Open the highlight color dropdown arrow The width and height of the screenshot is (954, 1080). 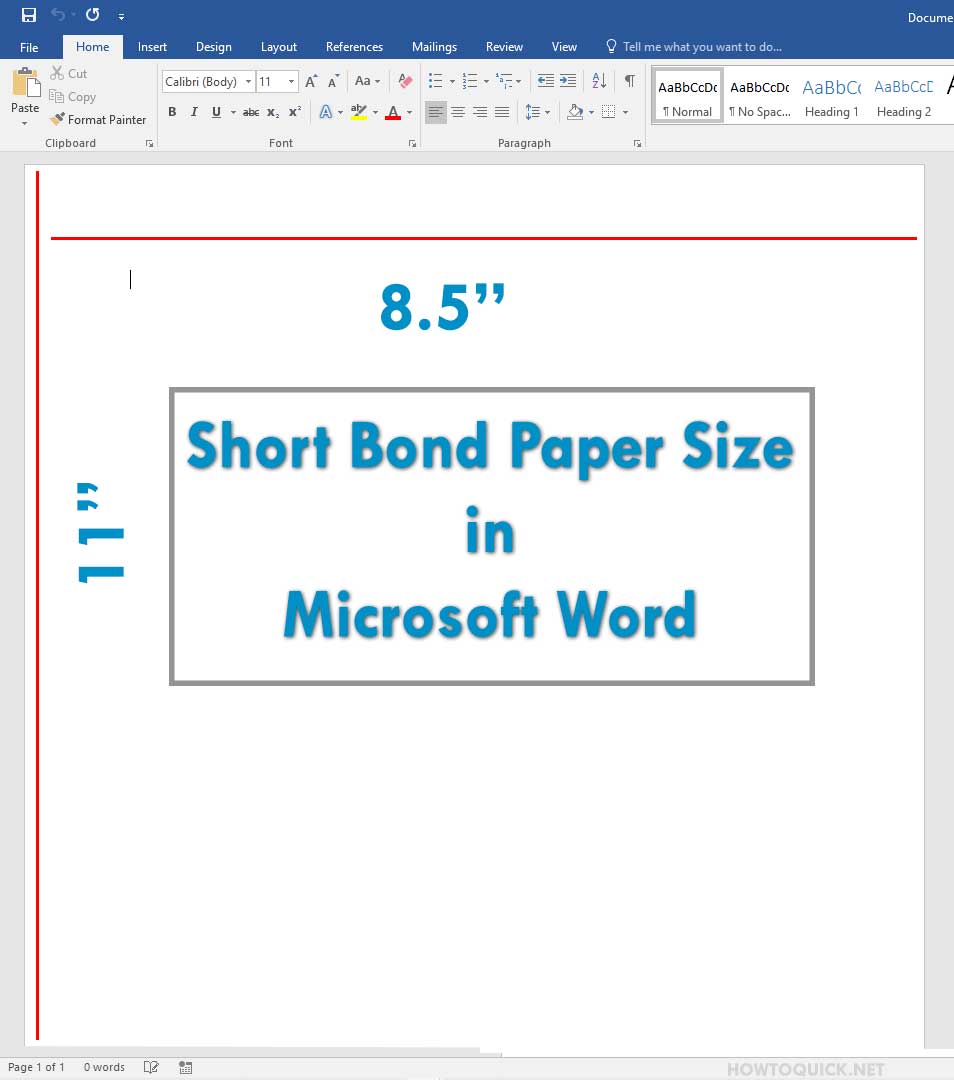(x=375, y=112)
